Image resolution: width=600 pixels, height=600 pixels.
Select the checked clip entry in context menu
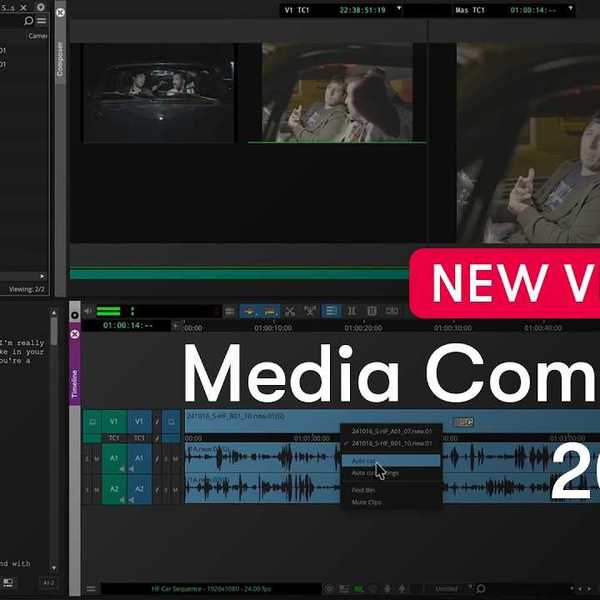(x=391, y=443)
